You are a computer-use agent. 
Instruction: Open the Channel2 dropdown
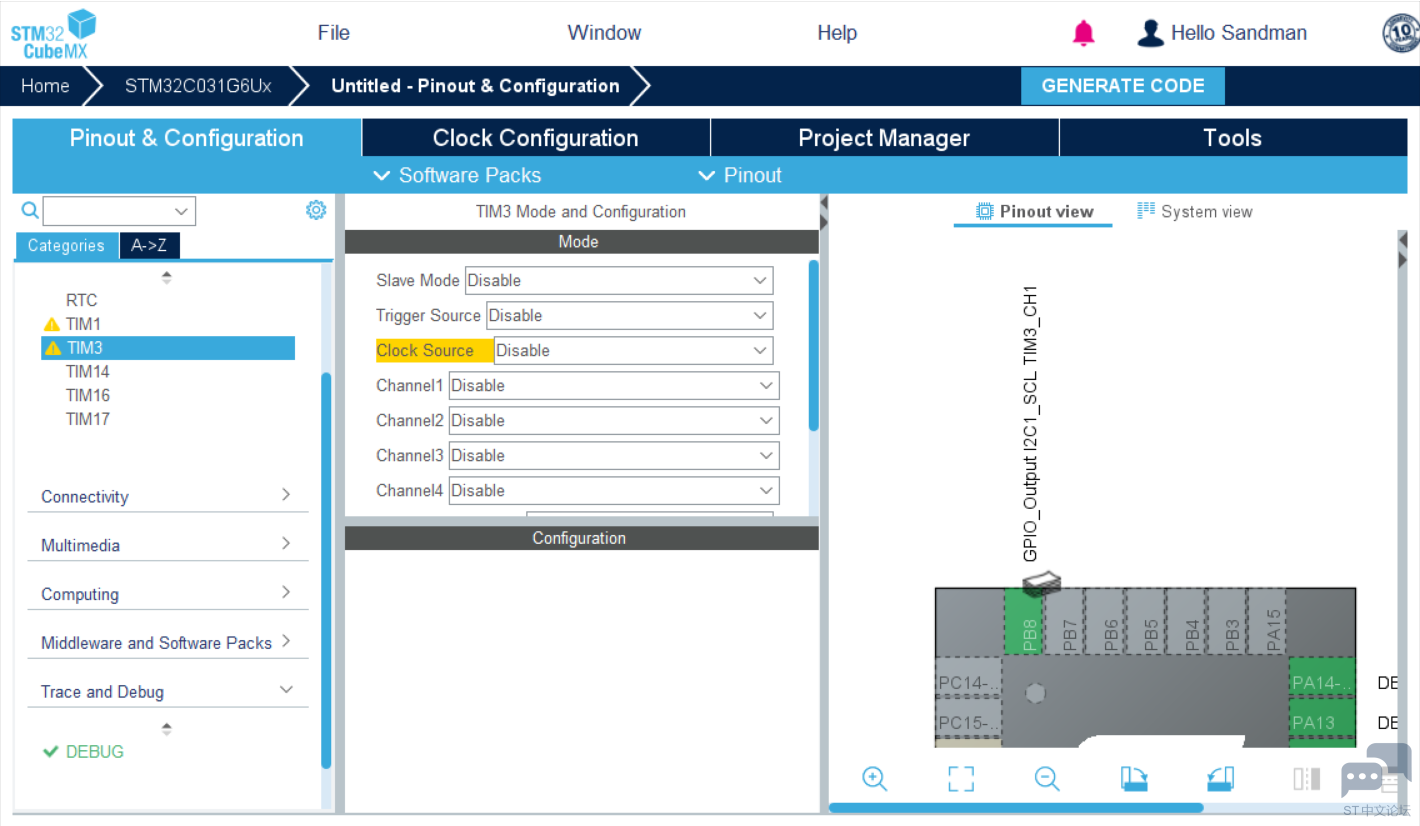[x=614, y=421]
